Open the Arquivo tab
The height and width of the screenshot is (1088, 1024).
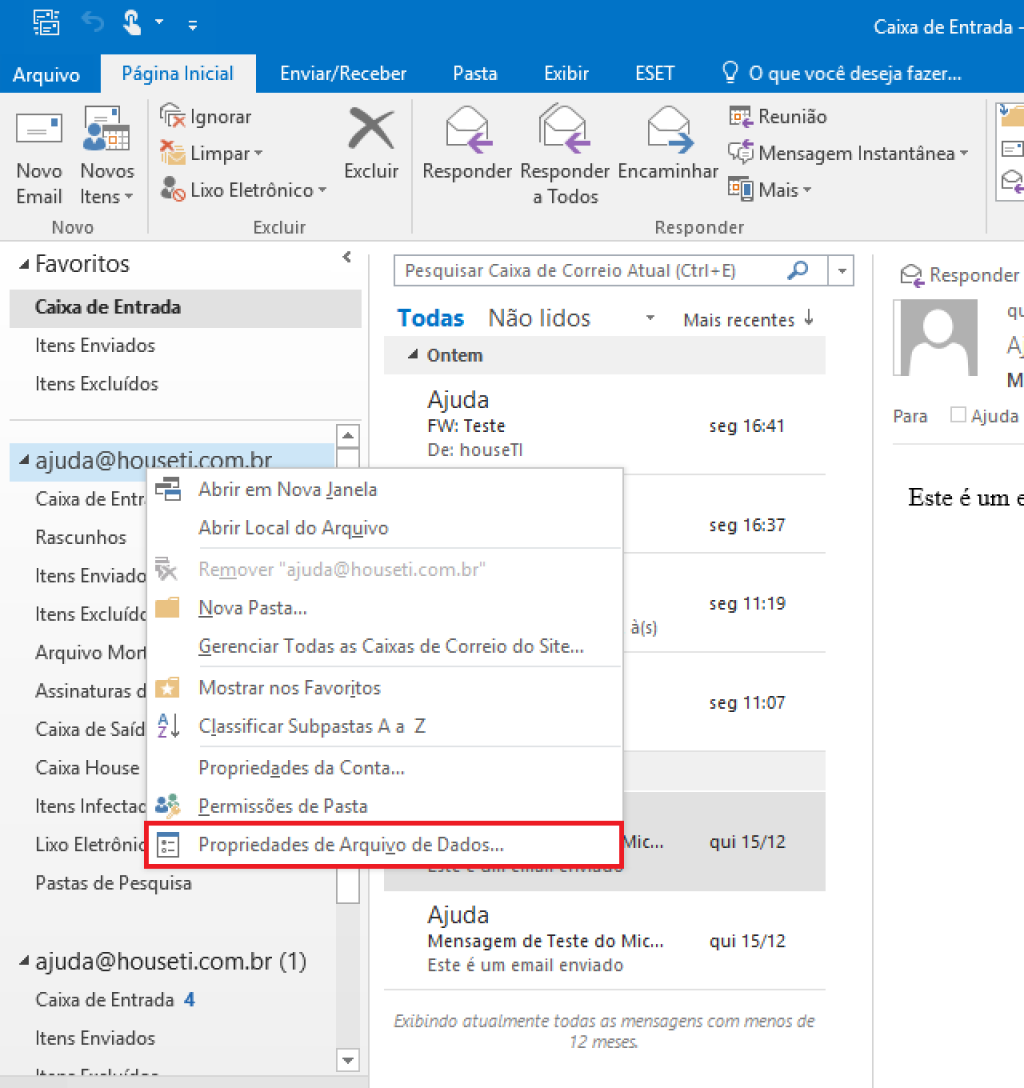pos(46,74)
